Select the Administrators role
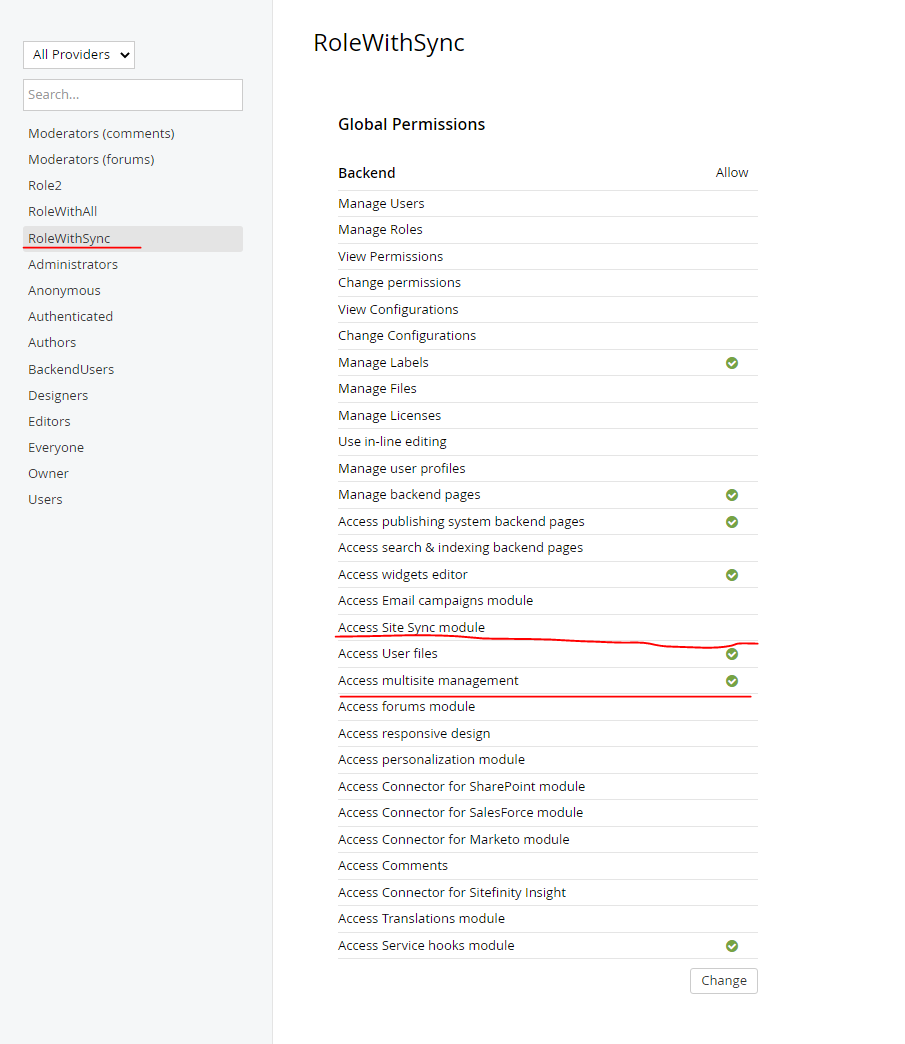905x1044 pixels. coord(73,264)
